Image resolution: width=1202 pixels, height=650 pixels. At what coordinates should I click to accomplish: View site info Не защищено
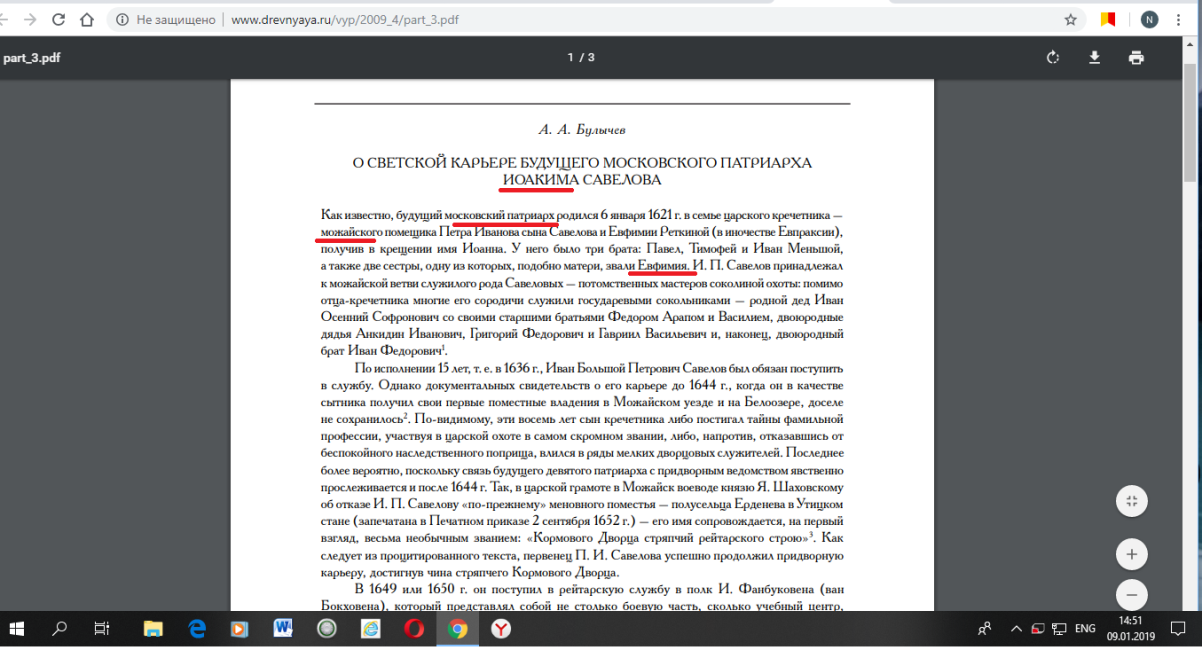[x=167, y=19]
